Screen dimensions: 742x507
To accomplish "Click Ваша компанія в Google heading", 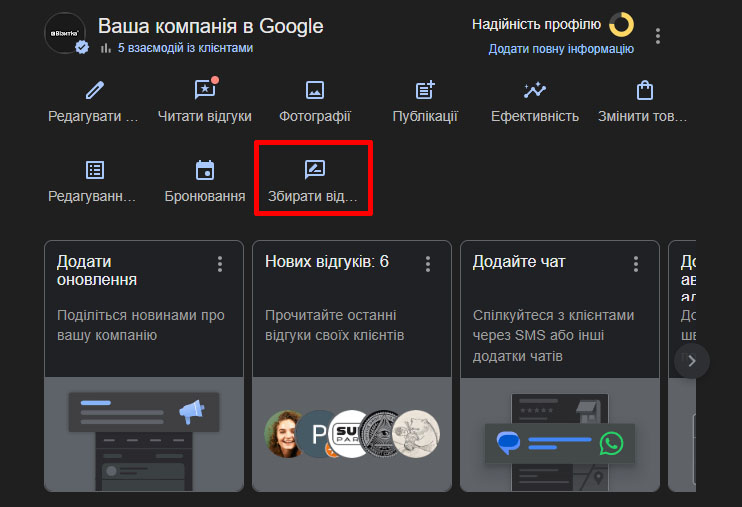I will (x=211, y=26).
